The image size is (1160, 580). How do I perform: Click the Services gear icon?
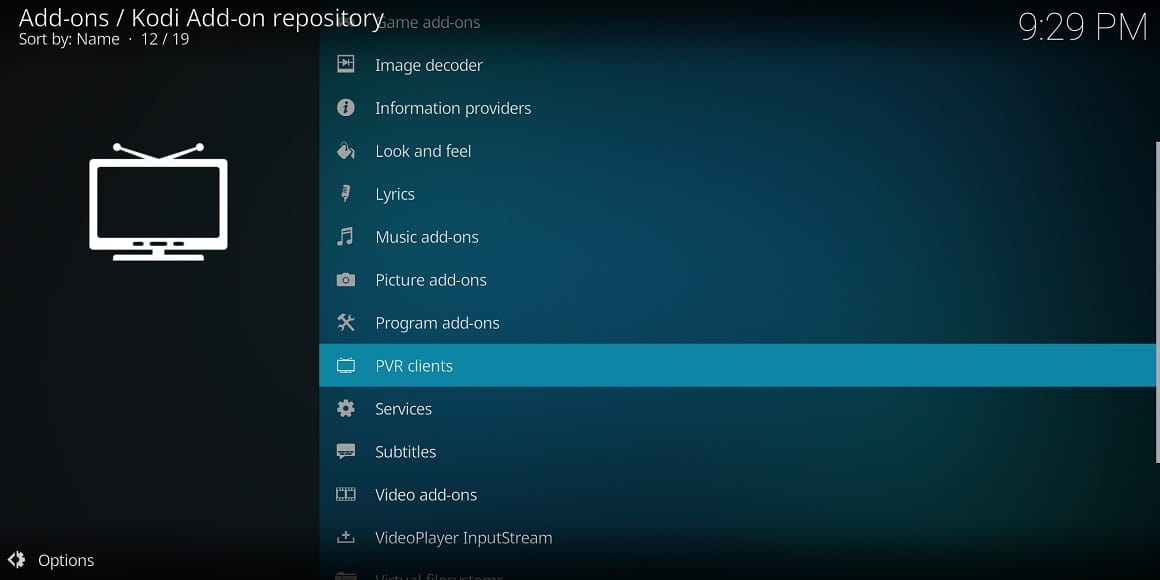click(346, 409)
